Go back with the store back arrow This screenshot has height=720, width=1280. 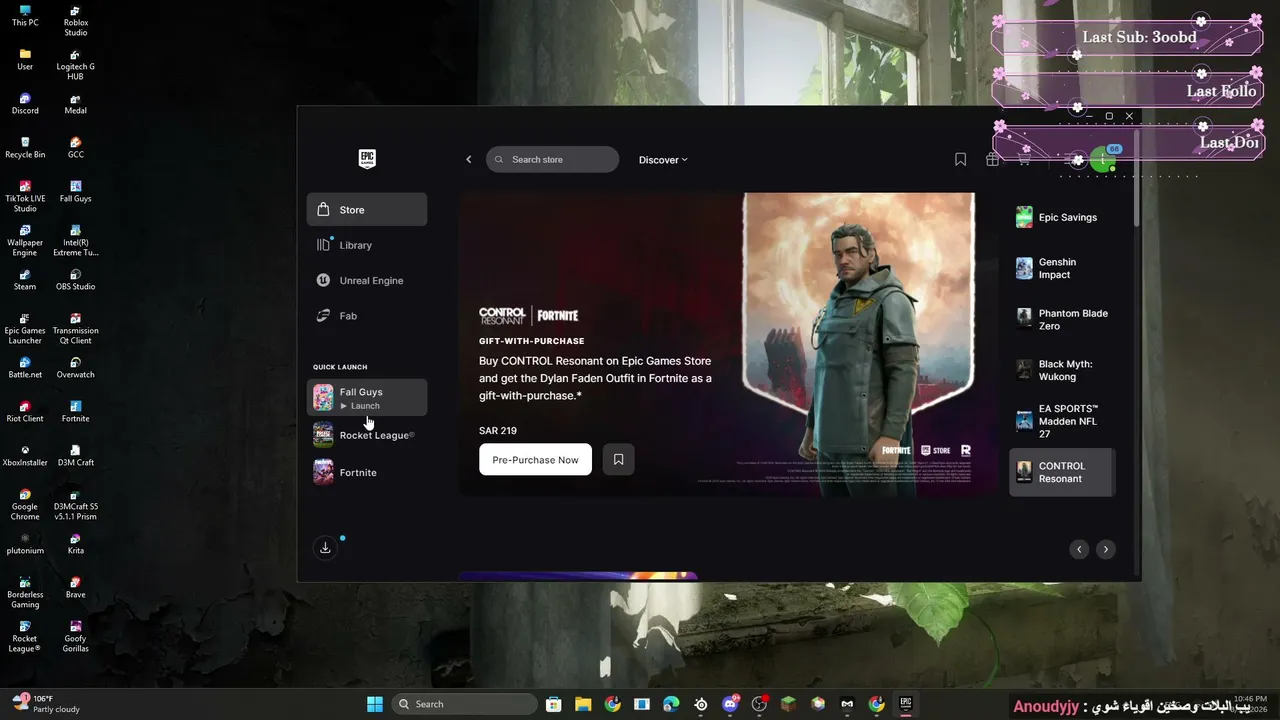point(468,160)
